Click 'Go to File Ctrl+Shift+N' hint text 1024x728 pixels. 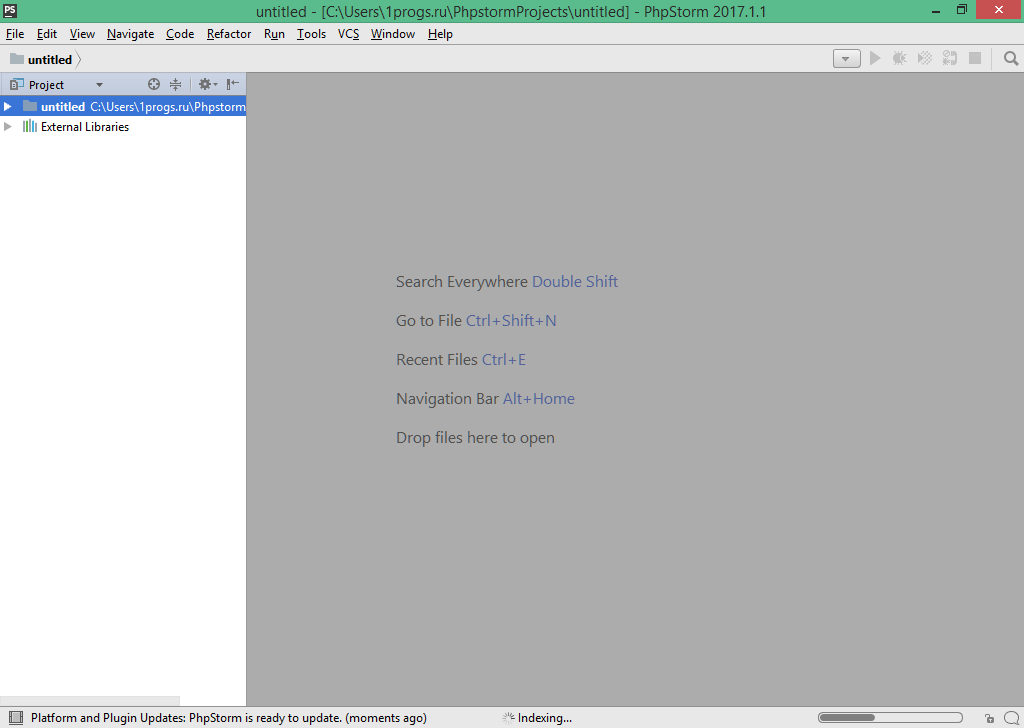(x=476, y=321)
